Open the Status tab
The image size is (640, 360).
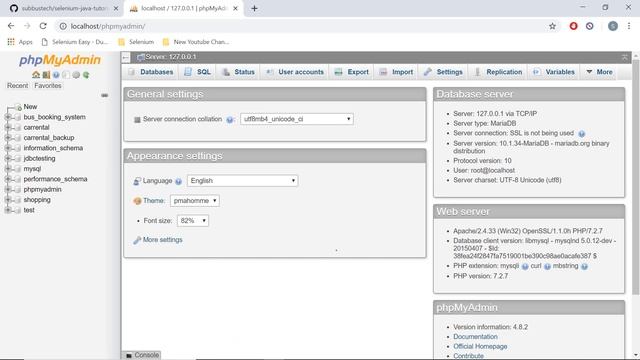[x=239, y=72]
